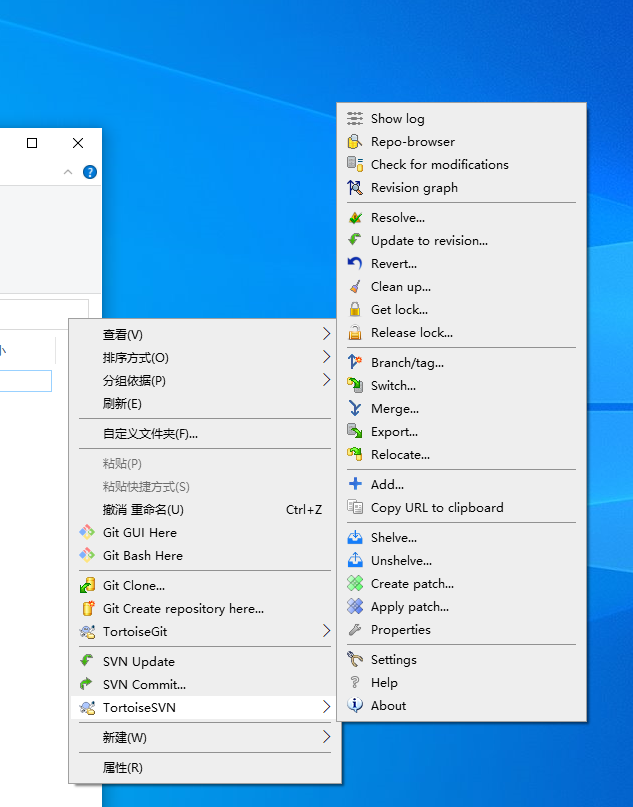Maximize the Explorer window
633x807 pixels.
coord(32,143)
